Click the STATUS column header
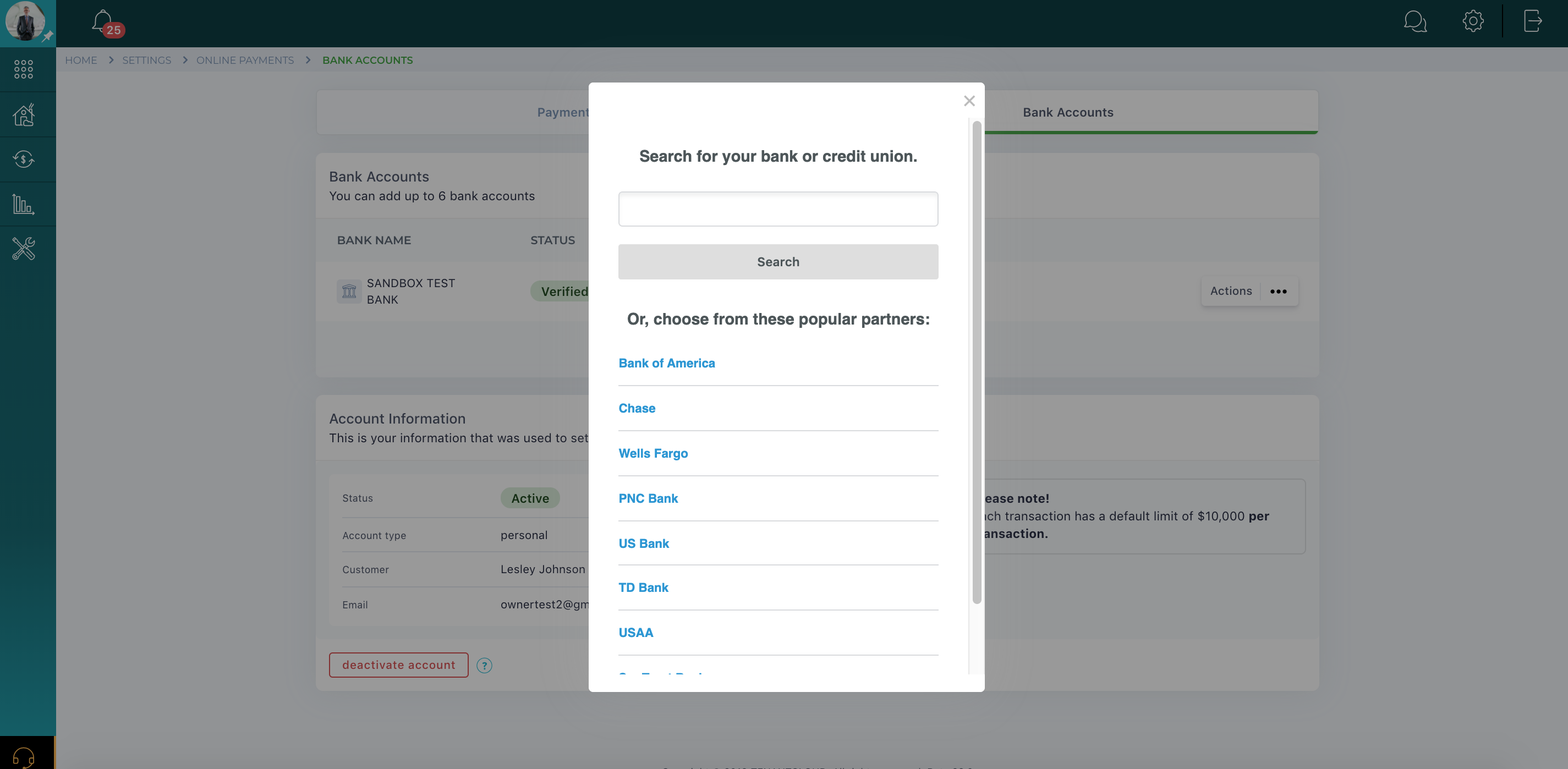 coord(552,240)
